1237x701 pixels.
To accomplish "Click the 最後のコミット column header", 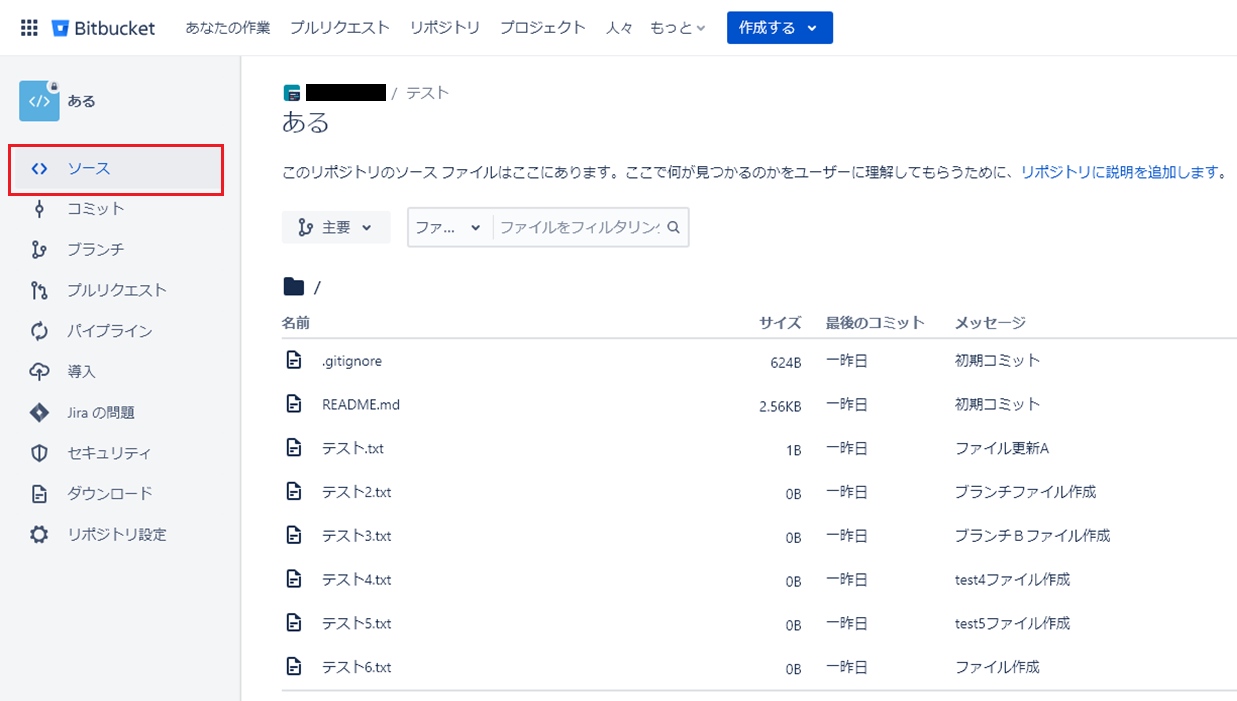I will [875, 322].
